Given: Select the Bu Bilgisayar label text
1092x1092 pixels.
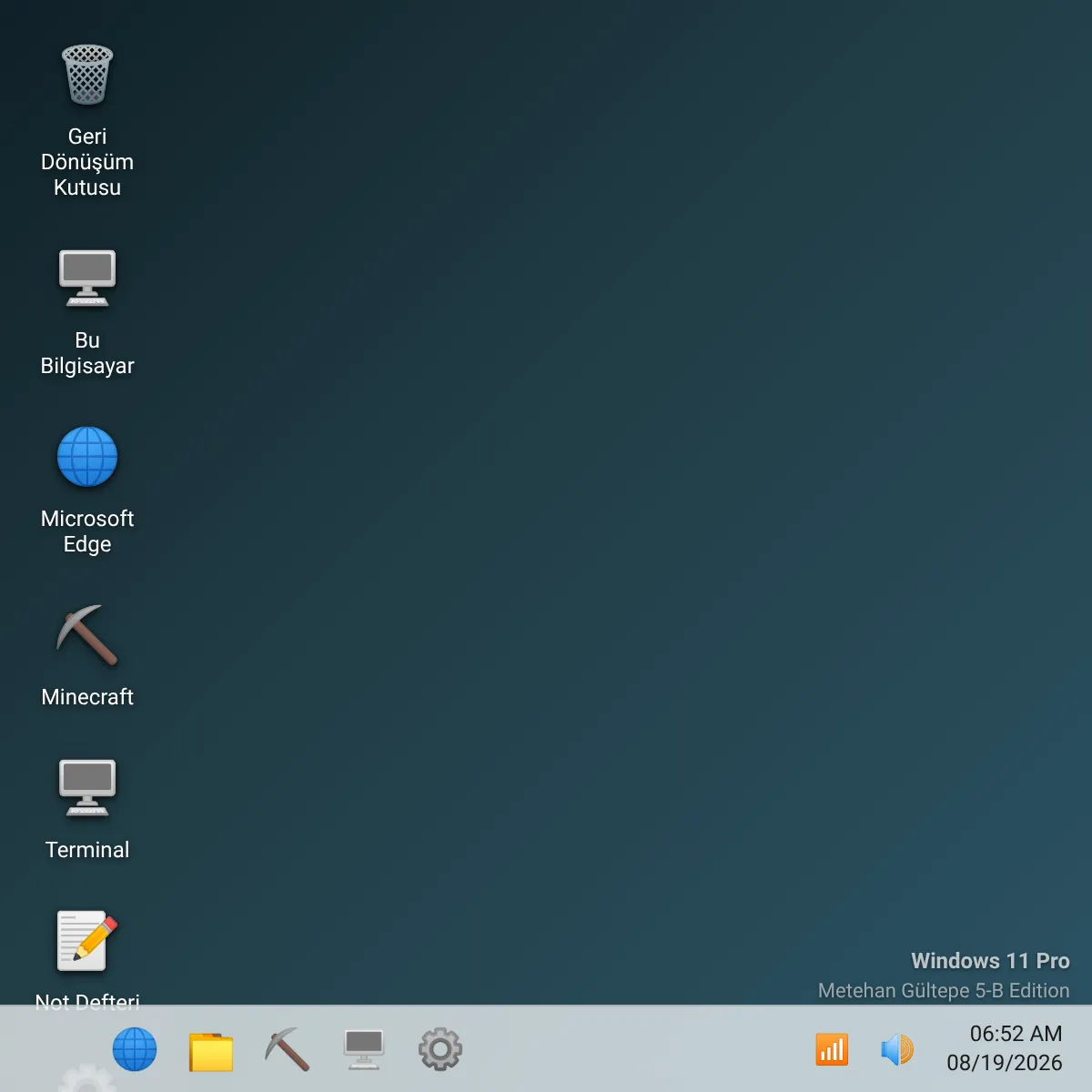Looking at the screenshot, I should point(87,353).
